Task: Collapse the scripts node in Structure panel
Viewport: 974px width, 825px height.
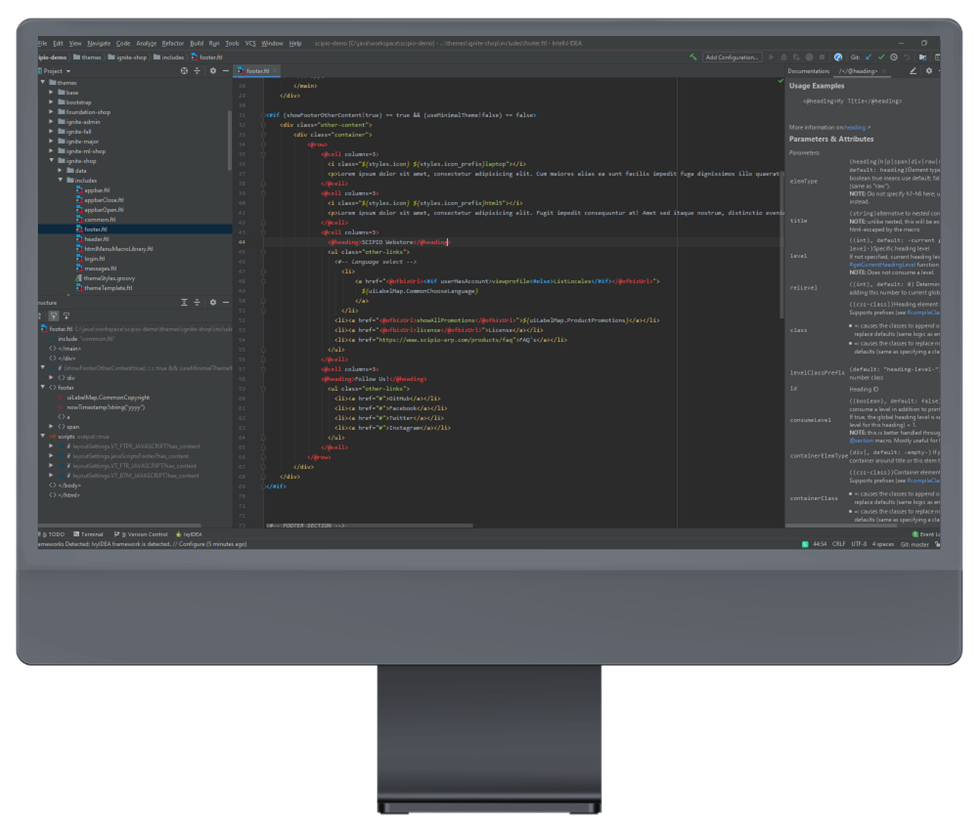Action: coord(43,437)
